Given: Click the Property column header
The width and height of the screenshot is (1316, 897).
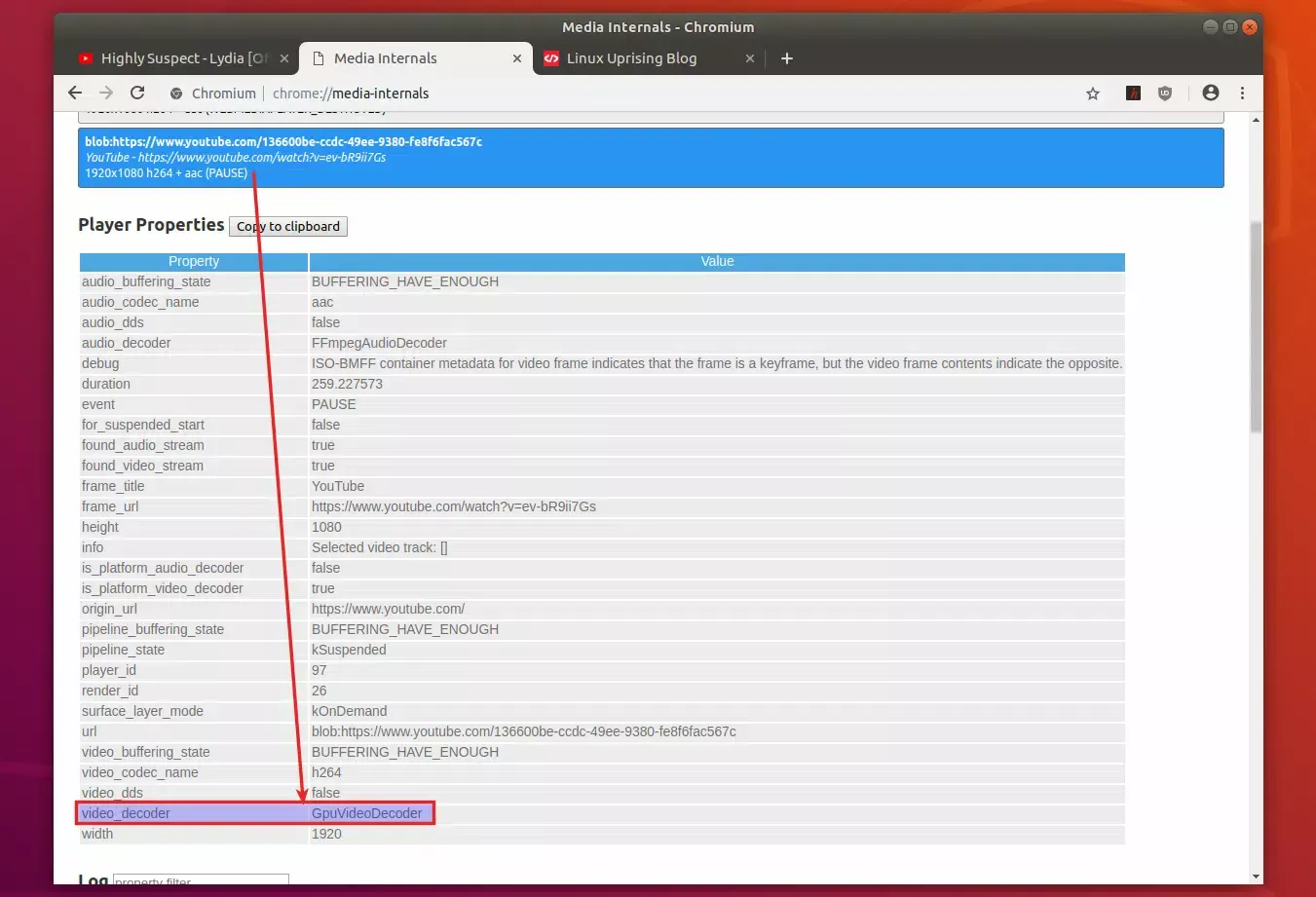Looking at the screenshot, I should [194, 261].
